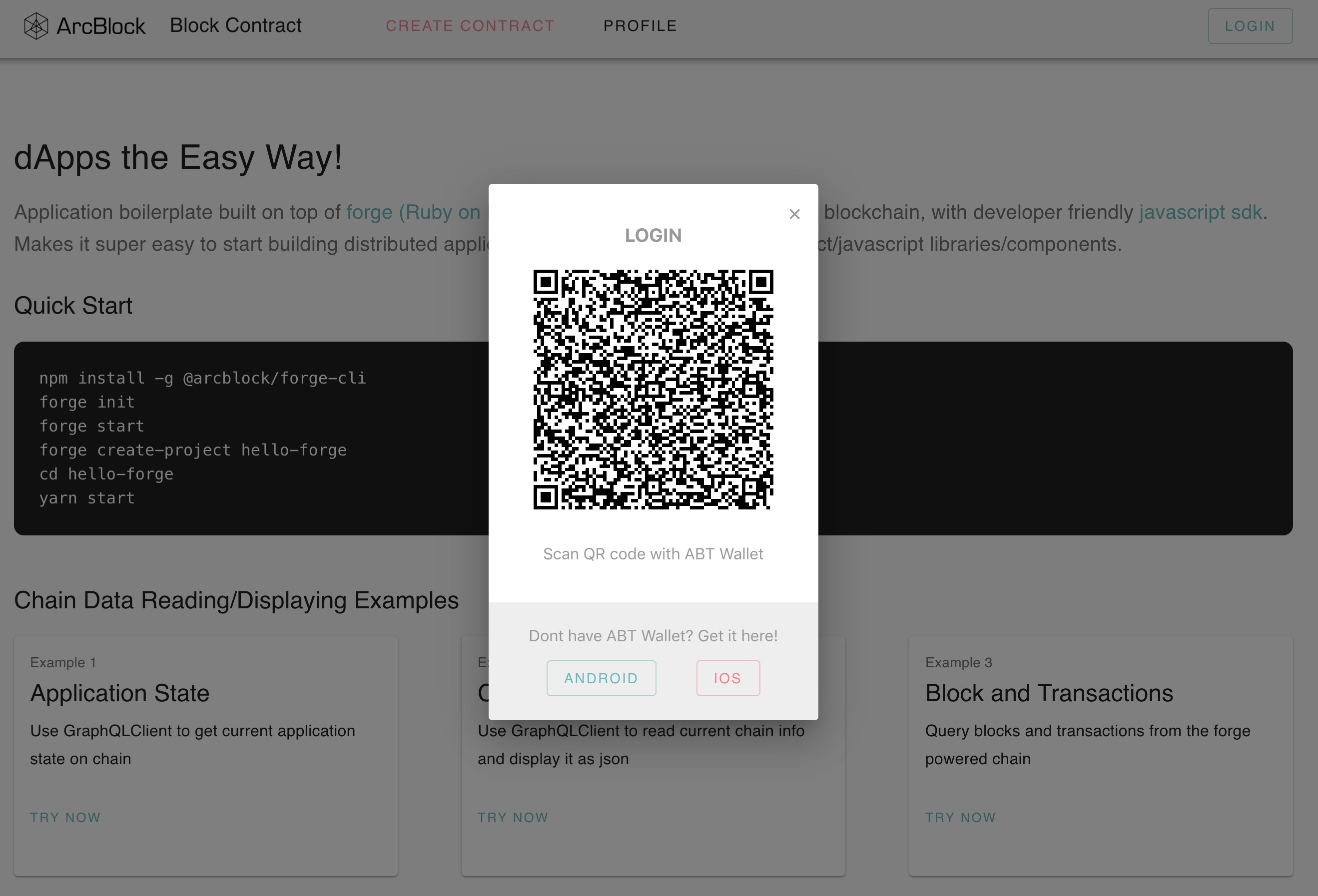The width and height of the screenshot is (1318, 896).
Task: Click the Quick Start code block
Action: click(x=249, y=438)
